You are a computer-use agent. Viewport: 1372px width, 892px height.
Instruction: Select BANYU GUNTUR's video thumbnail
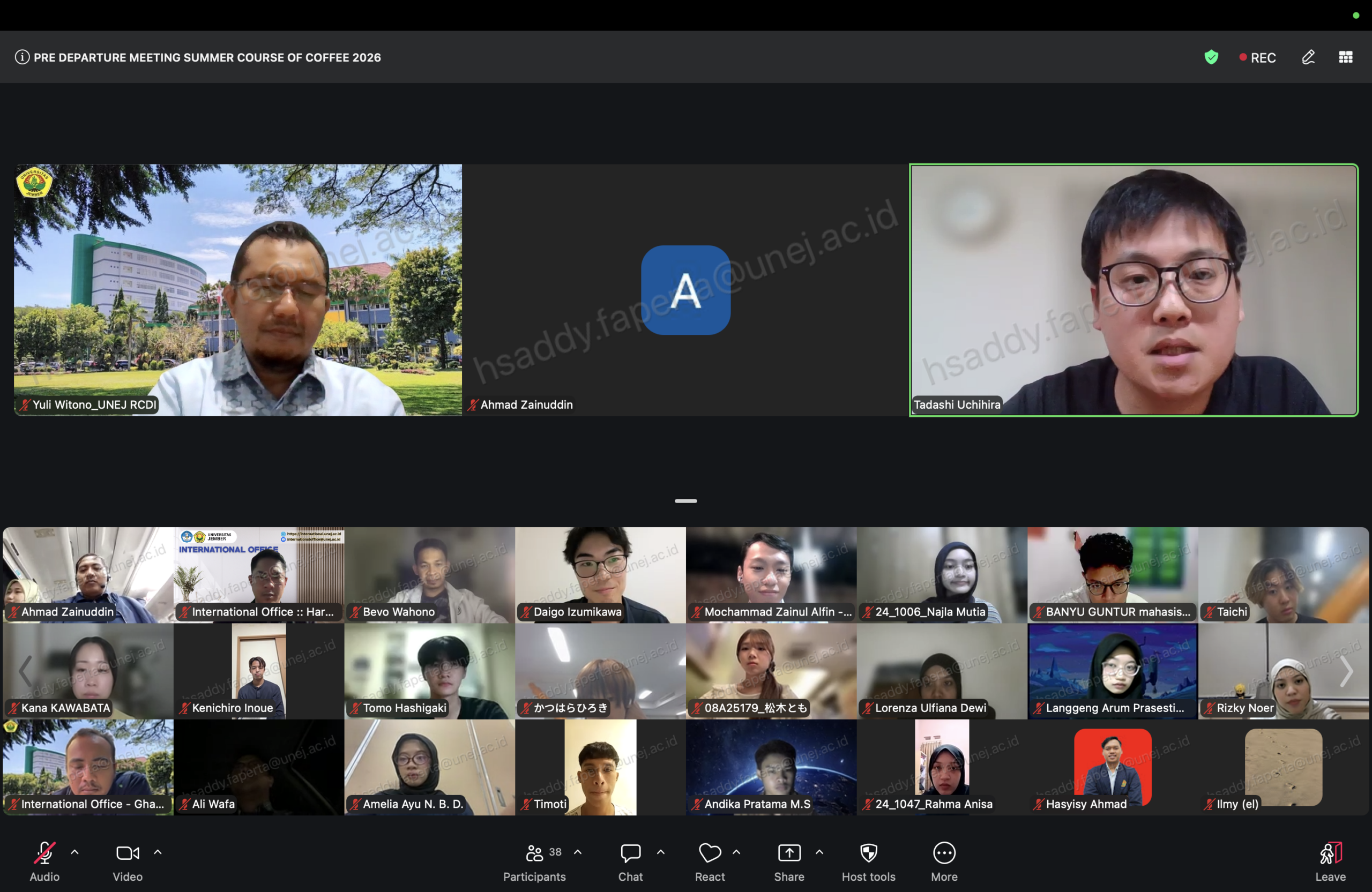click(x=1113, y=575)
